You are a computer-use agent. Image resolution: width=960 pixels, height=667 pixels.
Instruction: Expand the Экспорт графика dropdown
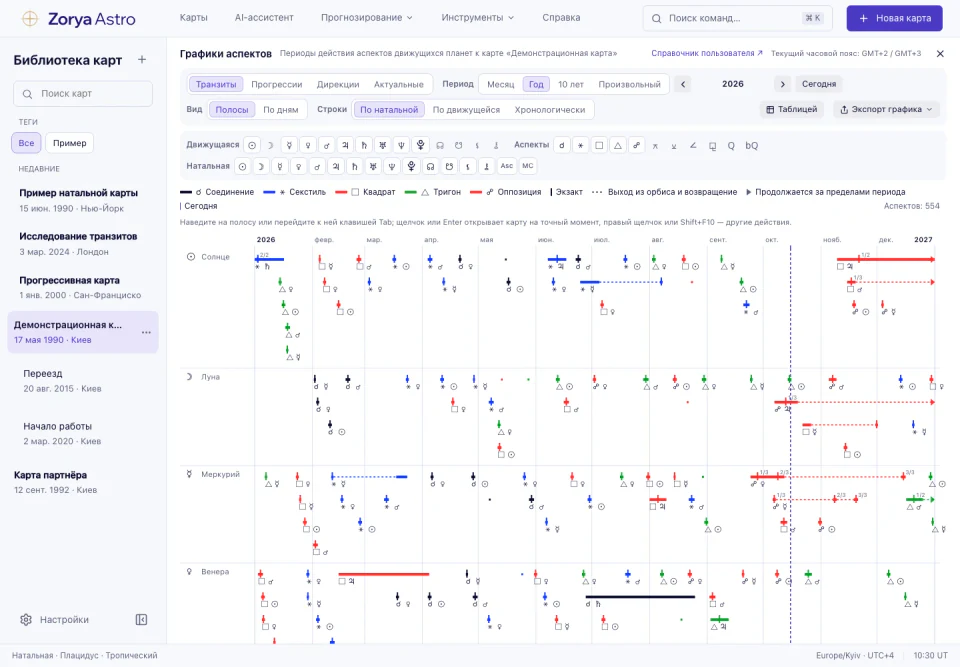886,110
